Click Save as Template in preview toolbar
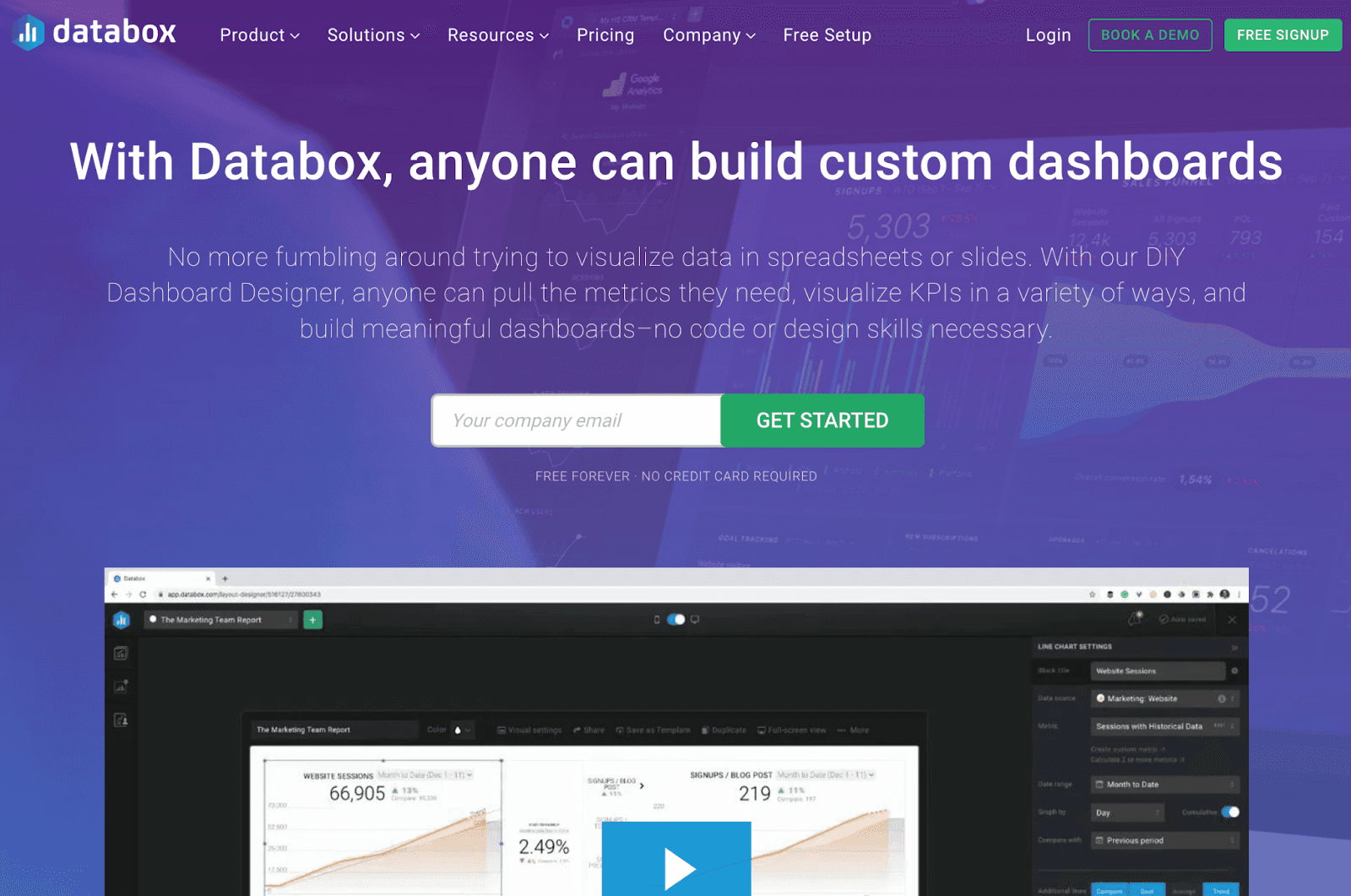The width and height of the screenshot is (1351, 896). click(653, 730)
